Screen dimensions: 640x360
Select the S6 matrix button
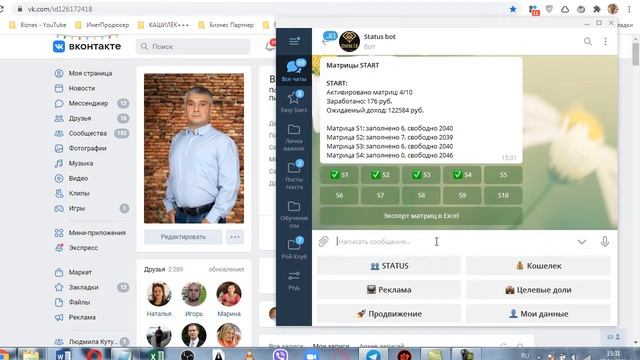[339, 195]
